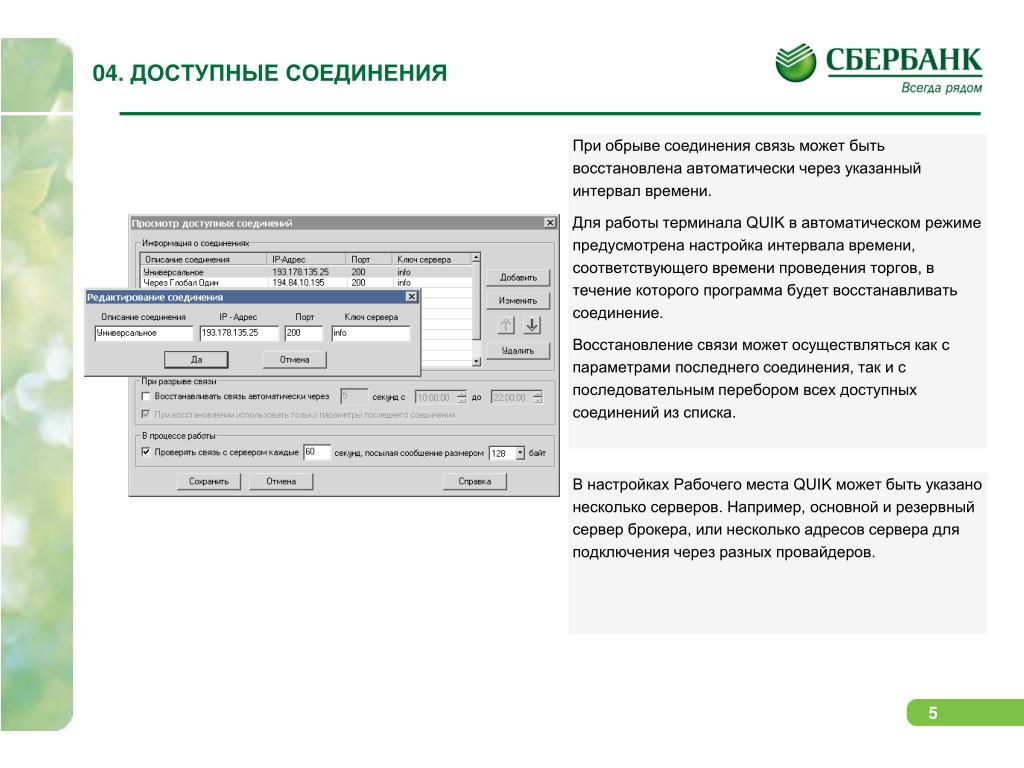Click the connections list scrollbar up arrow
Viewport: 1024px width, 768px height.
pyautogui.click(x=476, y=258)
